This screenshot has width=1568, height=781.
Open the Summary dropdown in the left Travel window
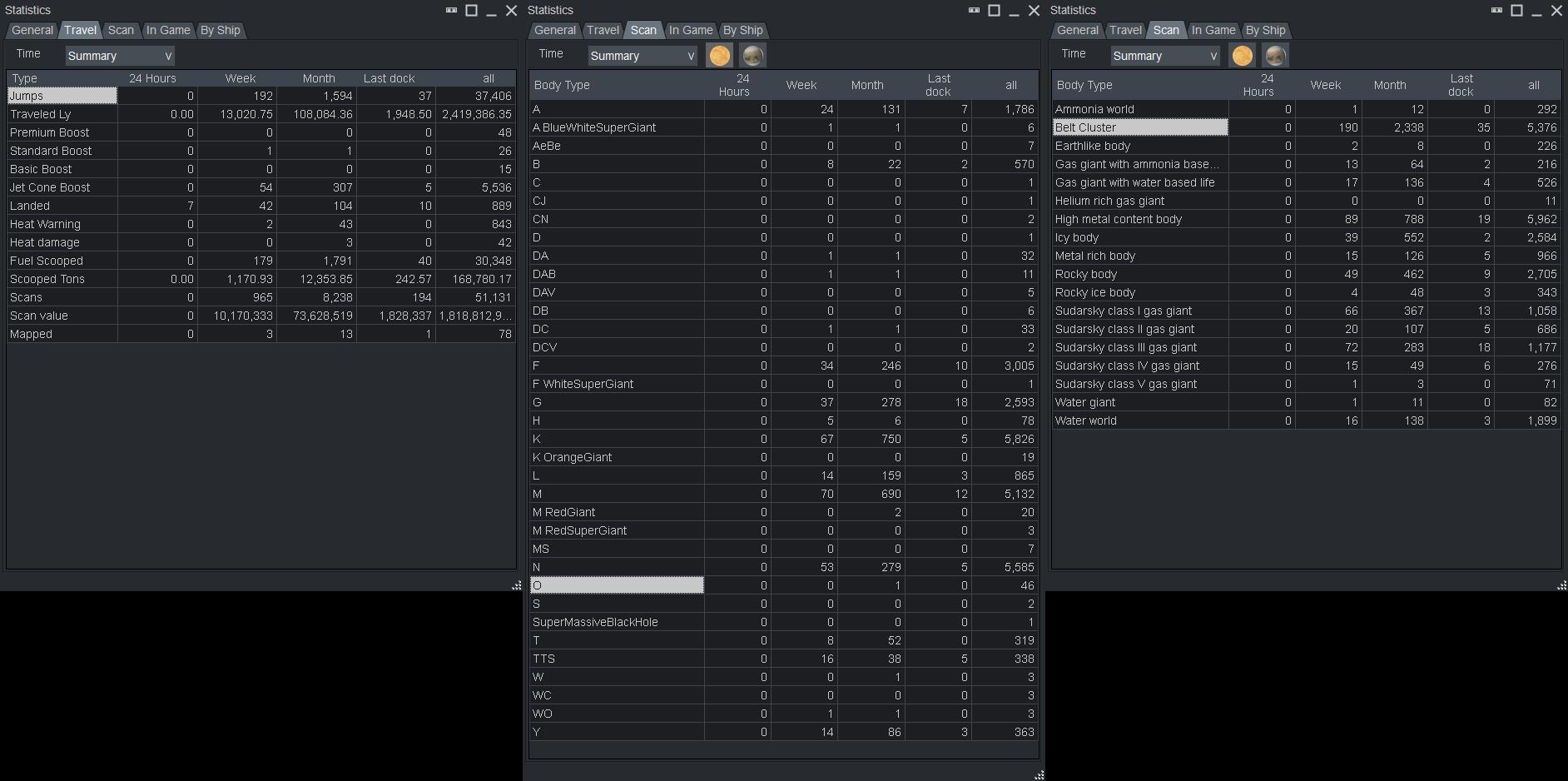[120, 56]
